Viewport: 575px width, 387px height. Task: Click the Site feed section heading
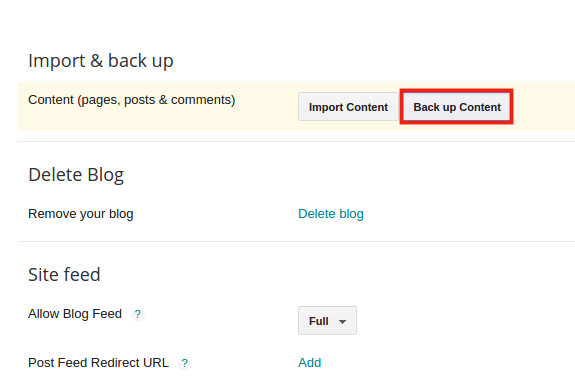64,274
